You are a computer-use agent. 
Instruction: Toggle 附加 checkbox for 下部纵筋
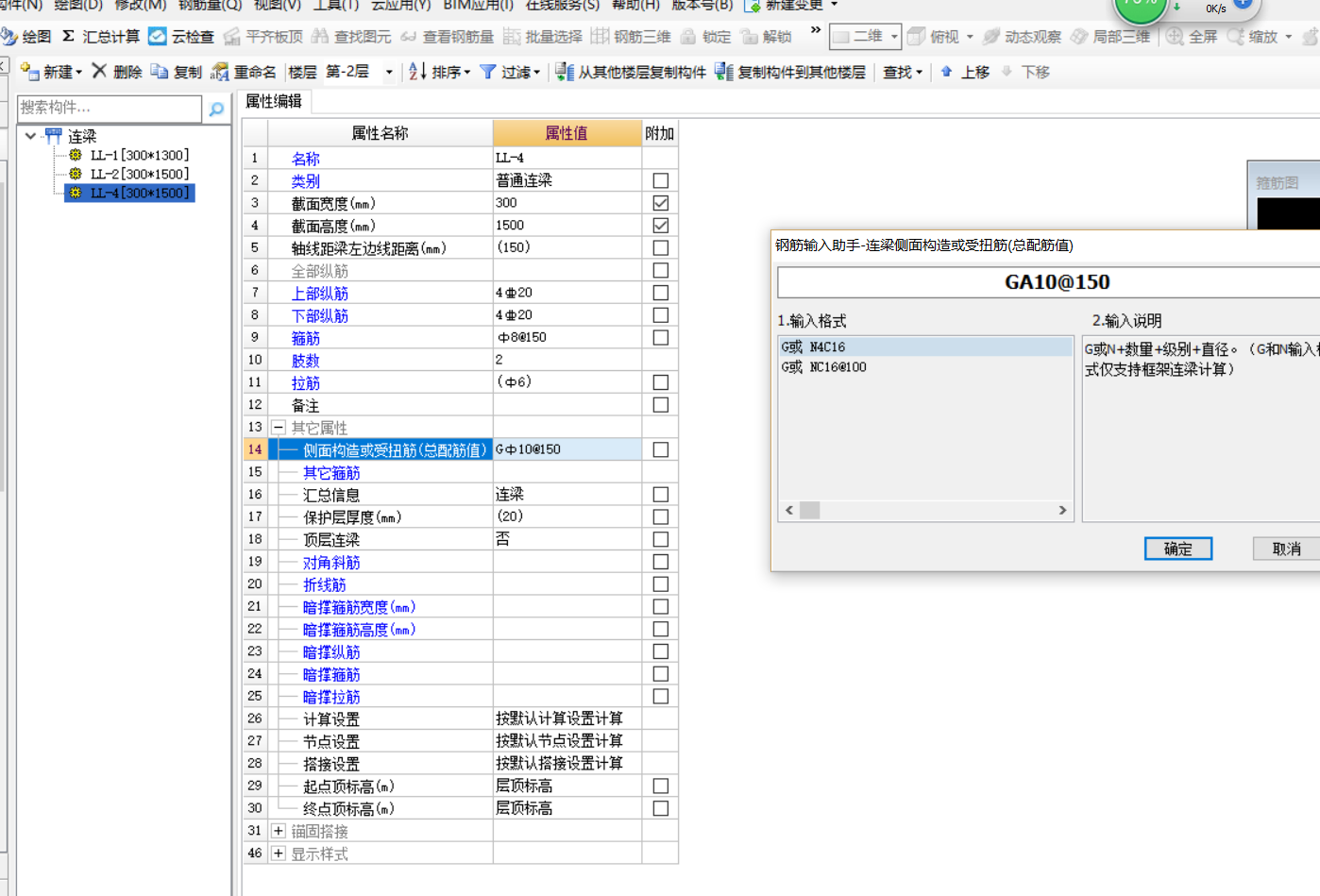pos(661,315)
